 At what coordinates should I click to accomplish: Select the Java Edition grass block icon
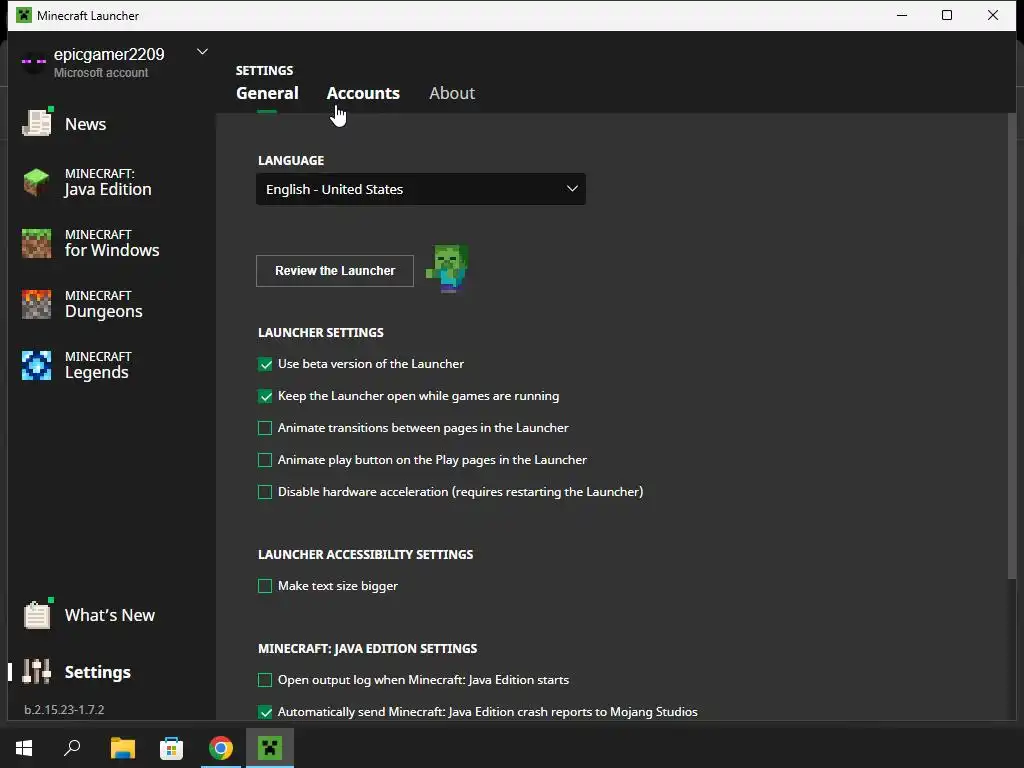tap(37, 182)
